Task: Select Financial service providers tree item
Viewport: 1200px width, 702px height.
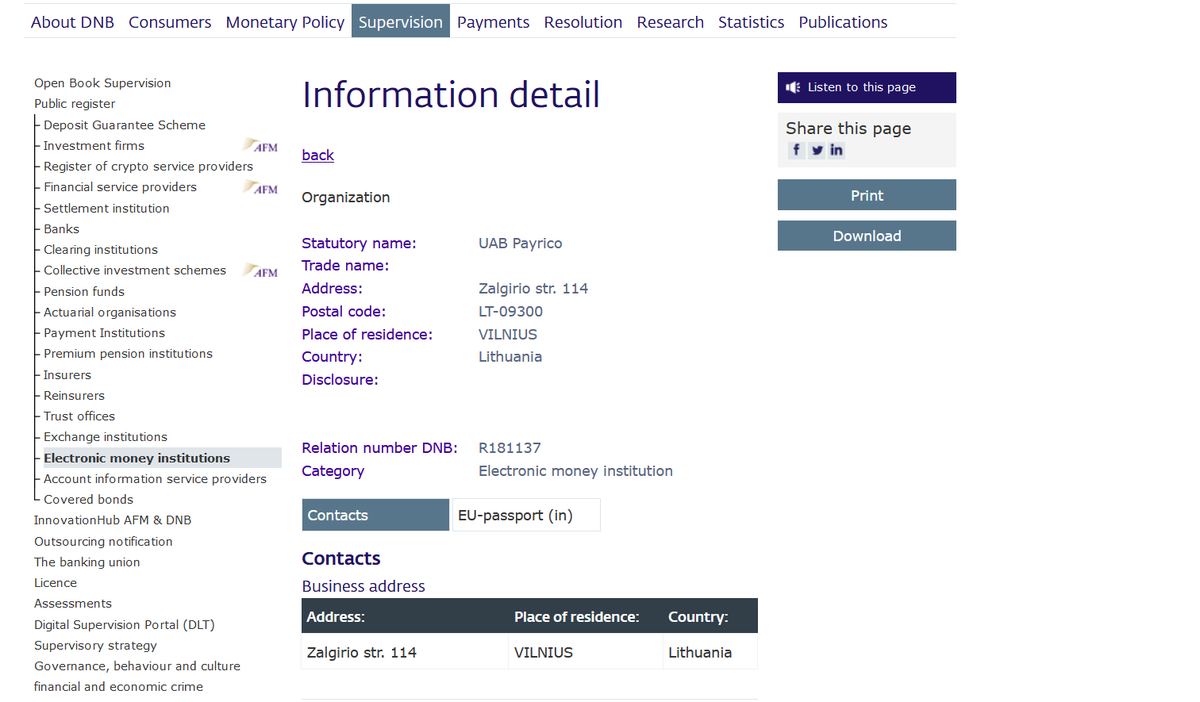Action: pyautogui.click(x=120, y=187)
